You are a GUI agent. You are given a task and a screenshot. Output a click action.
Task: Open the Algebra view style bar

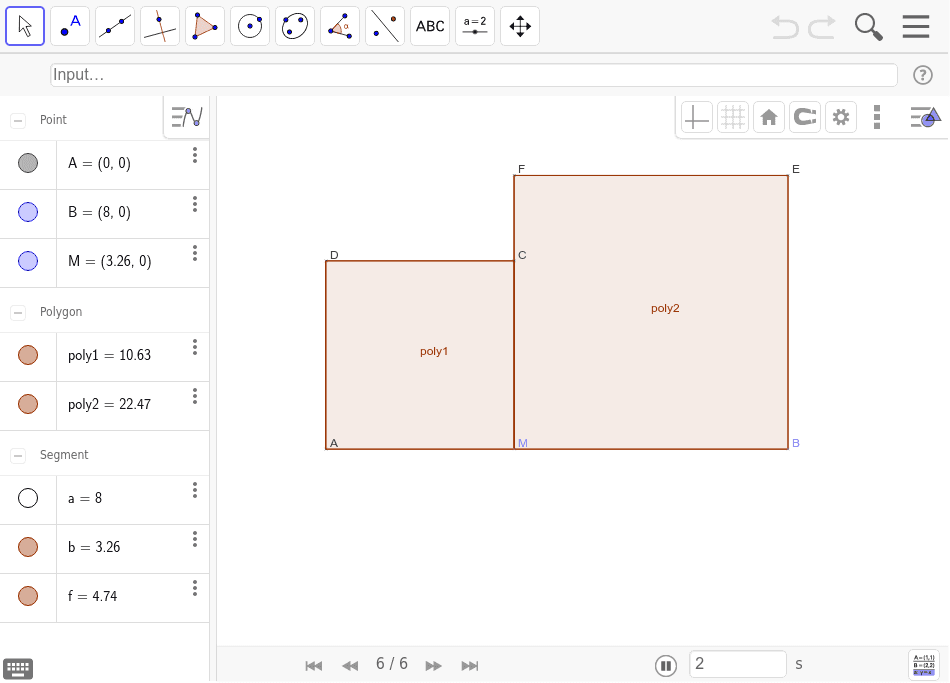tap(187, 117)
